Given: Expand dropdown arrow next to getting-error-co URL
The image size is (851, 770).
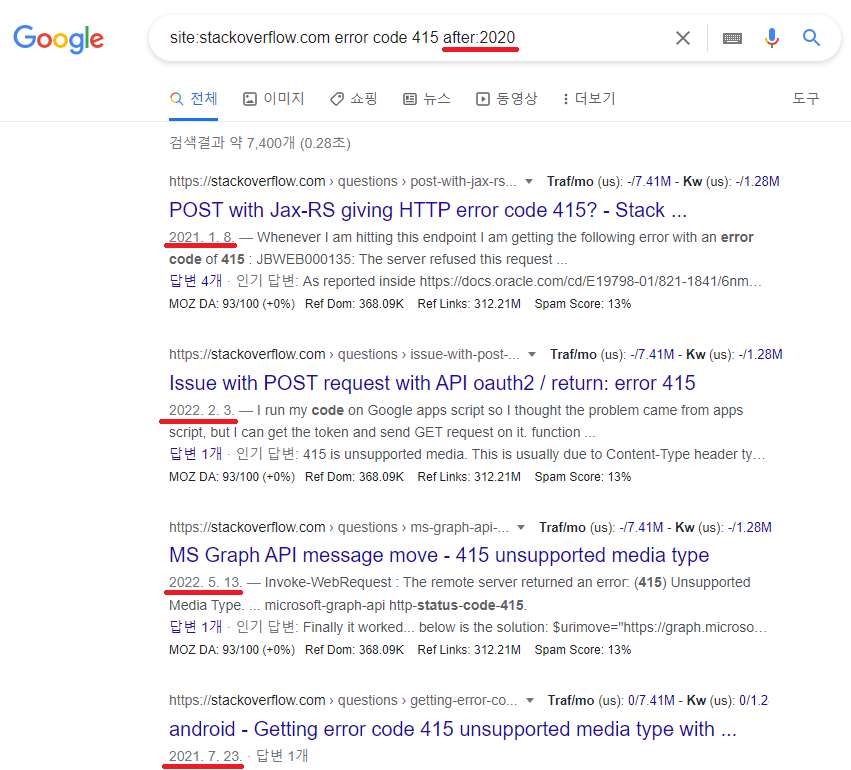Looking at the screenshot, I should click(x=530, y=701).
